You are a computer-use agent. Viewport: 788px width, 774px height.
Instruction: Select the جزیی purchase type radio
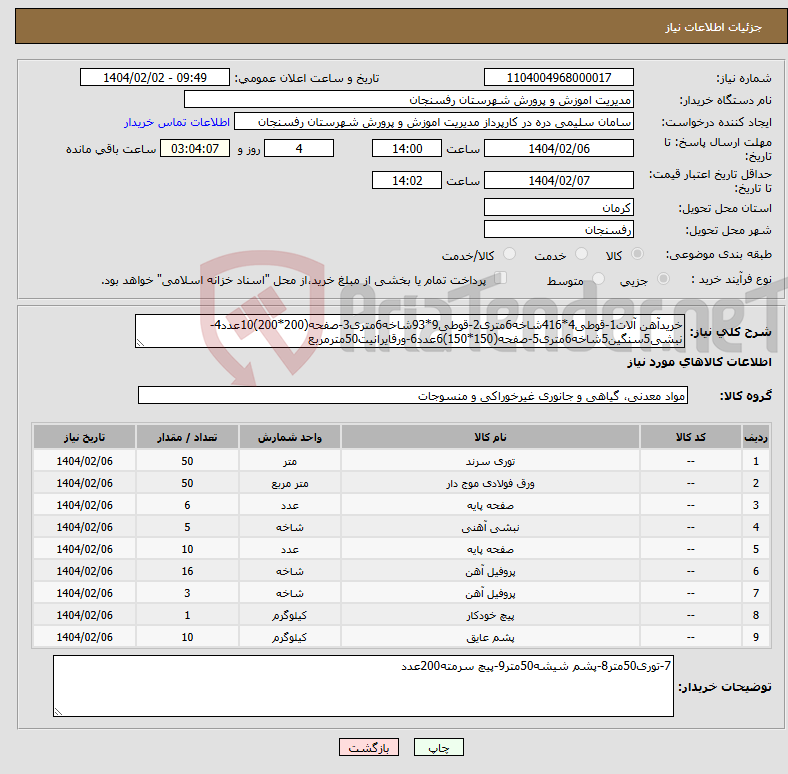[663, 279]
